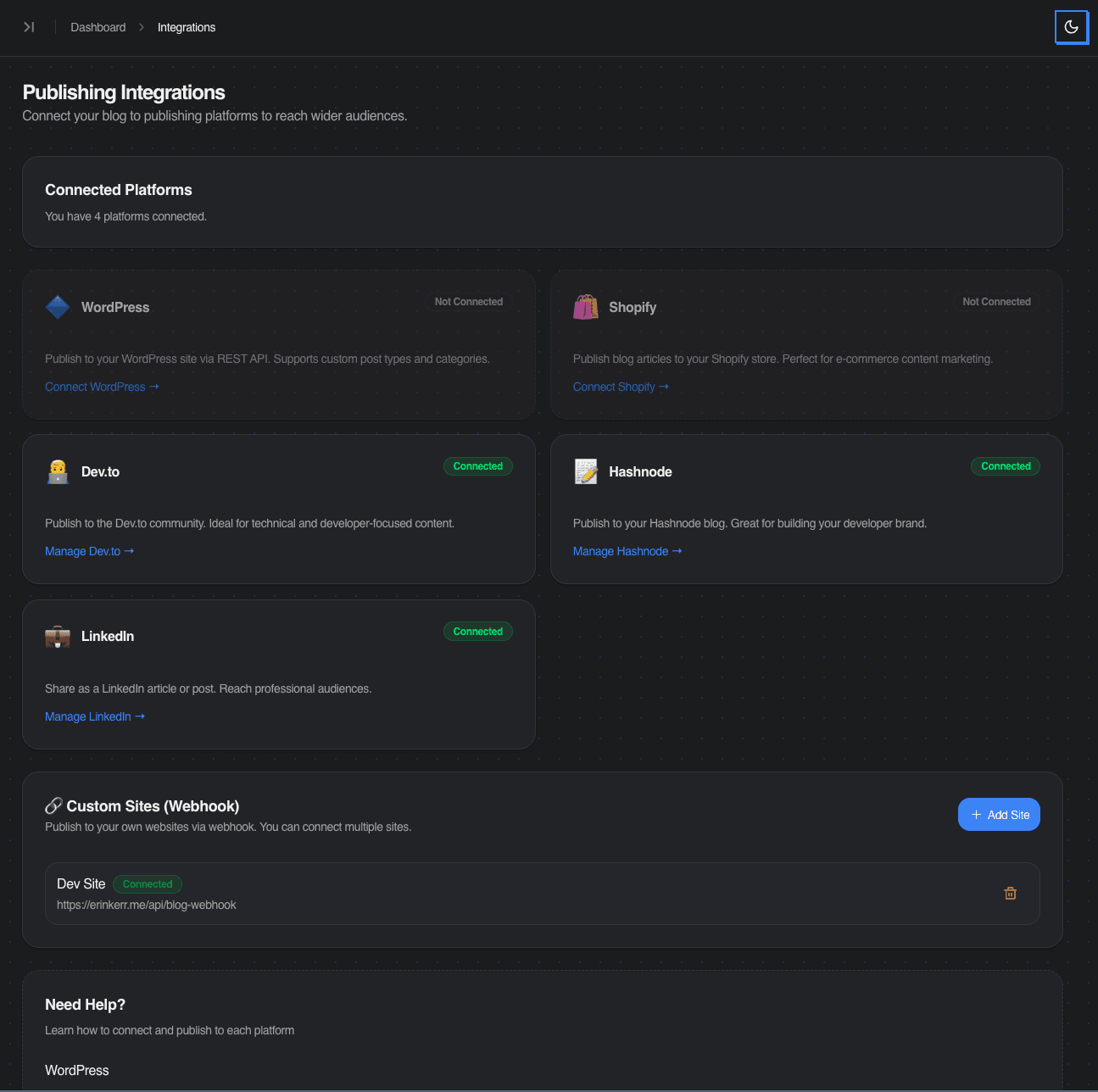Click the LinkedIn briefcase icon
The width and height of the screenshot is (1098, 1092).
click(x=58, y=637)
